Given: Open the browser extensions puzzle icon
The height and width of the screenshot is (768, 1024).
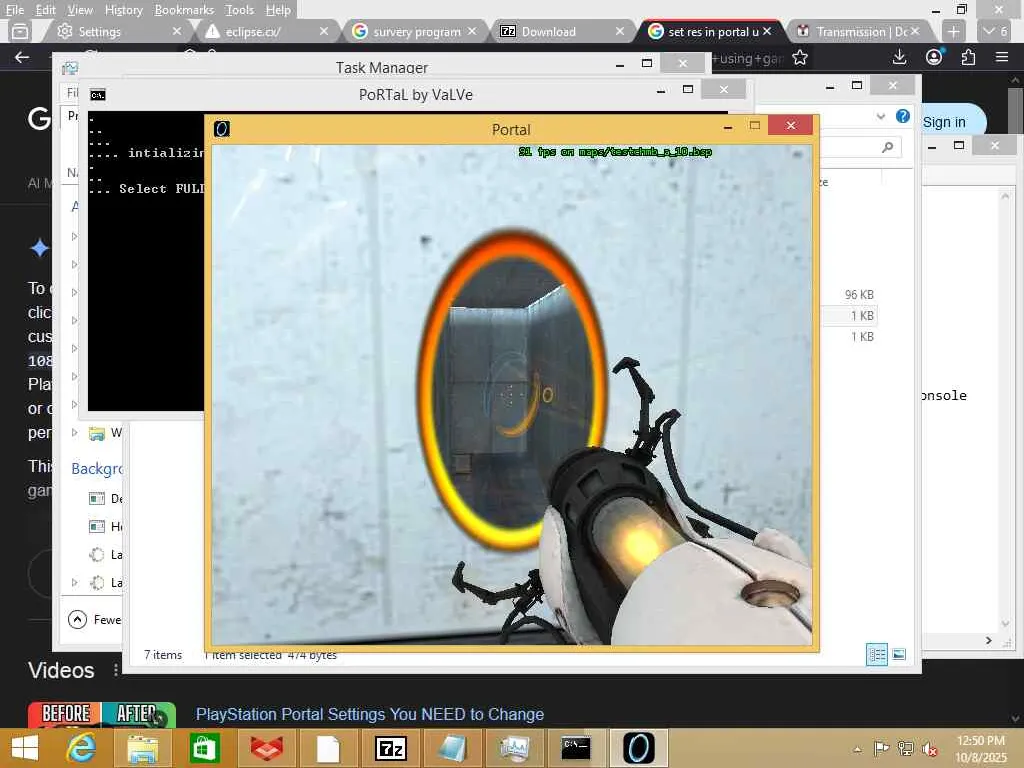Looking at the screenshot, I should (968, 57).
